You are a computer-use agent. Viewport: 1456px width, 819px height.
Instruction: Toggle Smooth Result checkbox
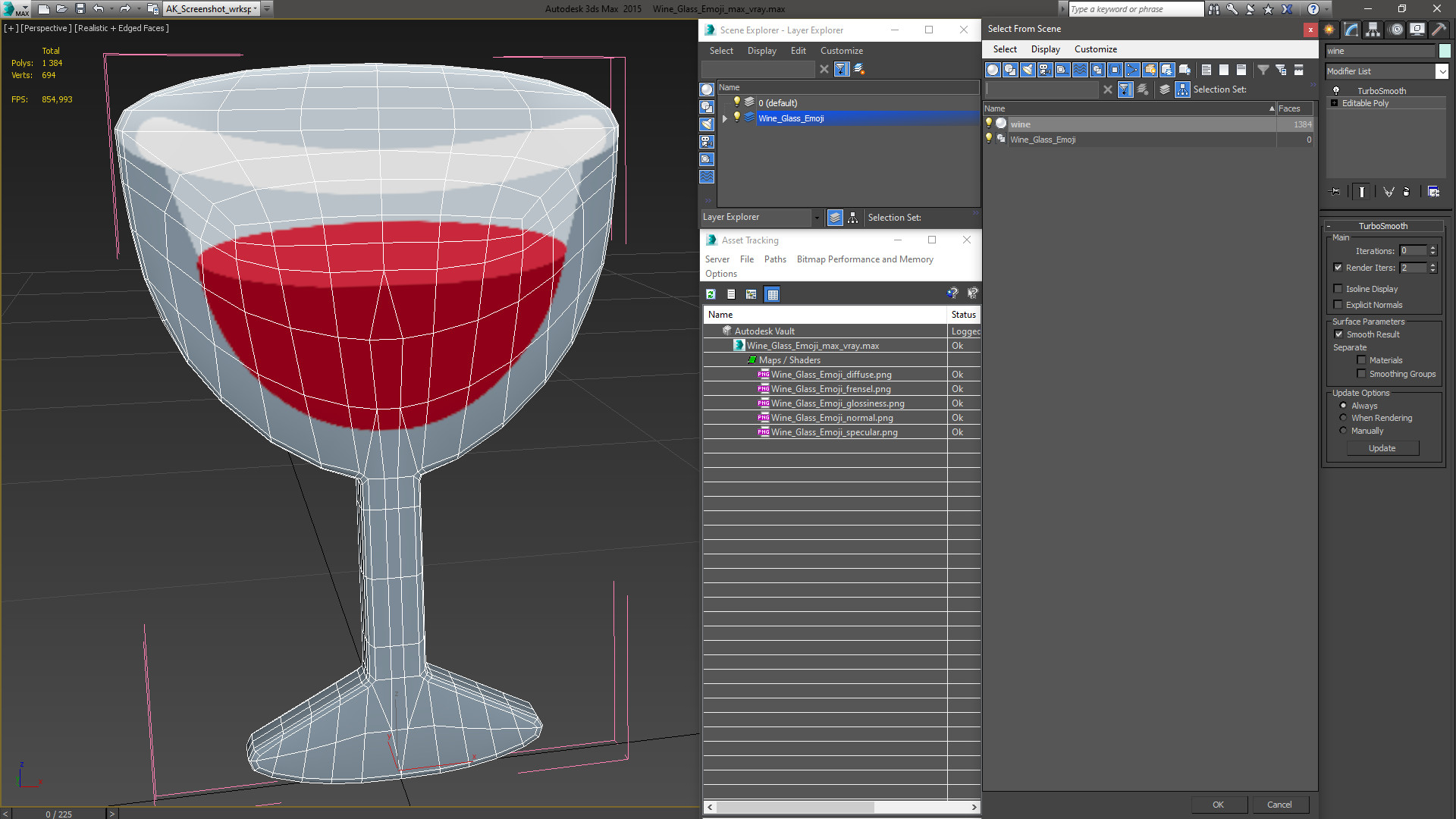click(1338, 334)
